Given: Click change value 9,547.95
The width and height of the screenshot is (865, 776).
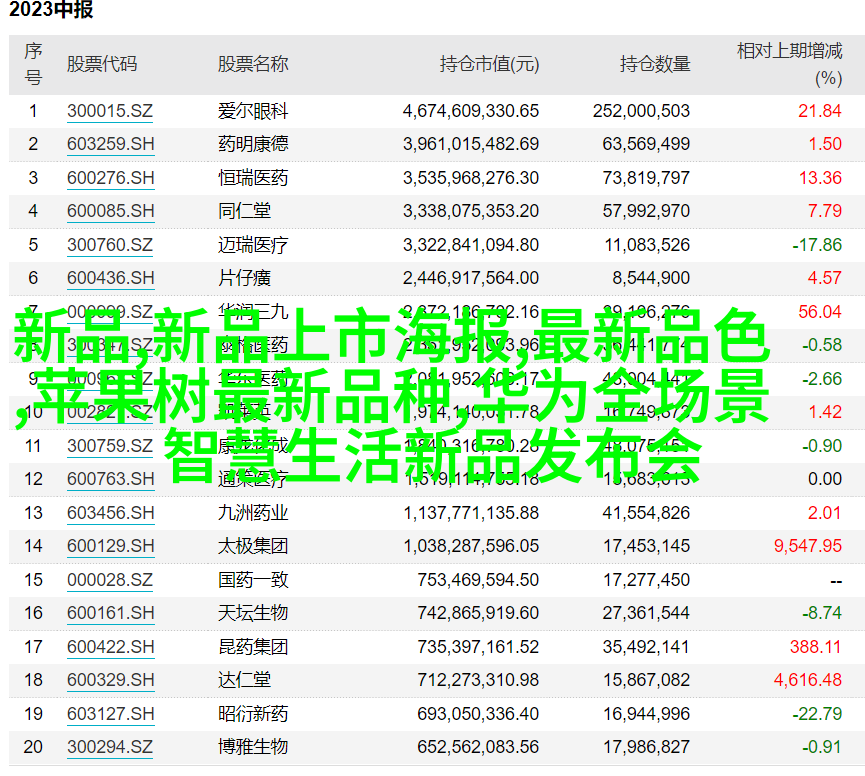Looking at the screenshot, I should (x=808, y=547).
